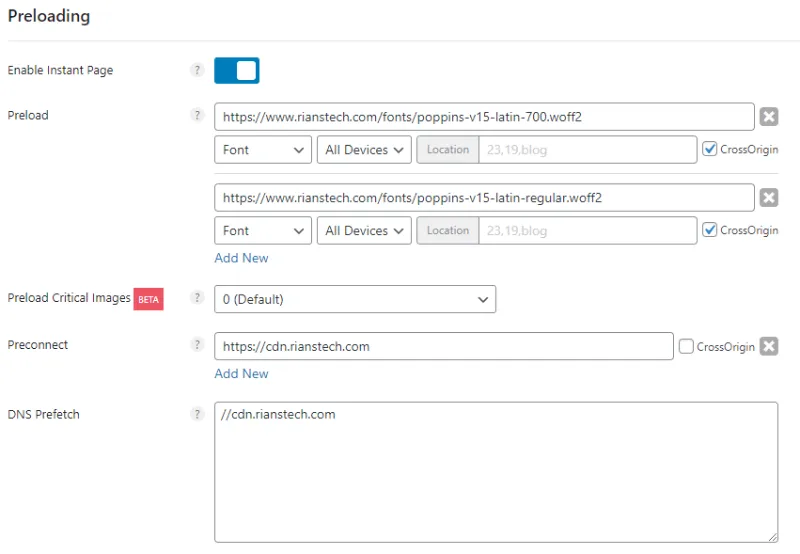Click help icon beside Preload label
The height and width of the screenshot is (554, 800).
pos(197,115)
